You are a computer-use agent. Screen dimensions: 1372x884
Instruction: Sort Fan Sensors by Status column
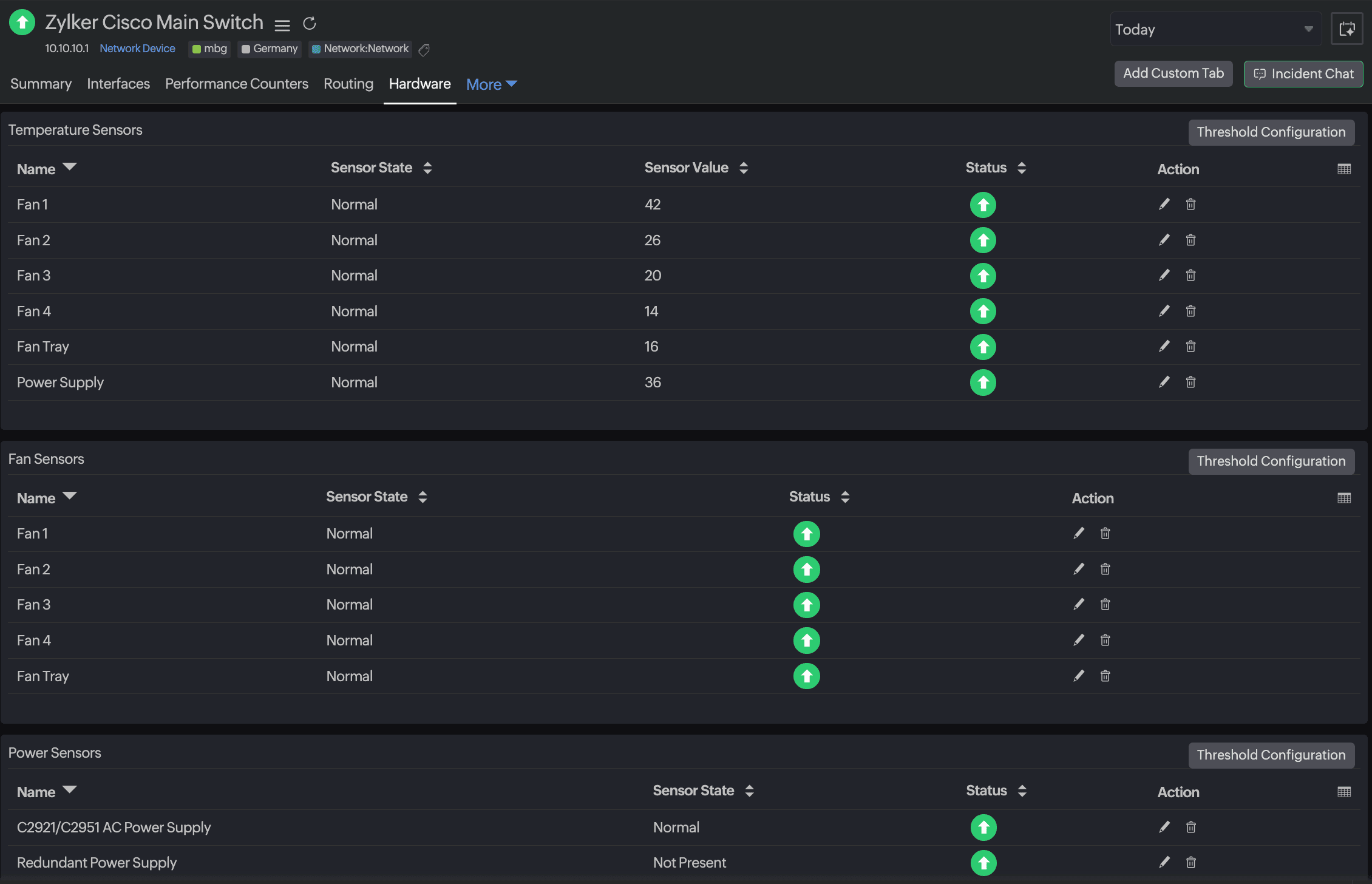pos(845,497)
